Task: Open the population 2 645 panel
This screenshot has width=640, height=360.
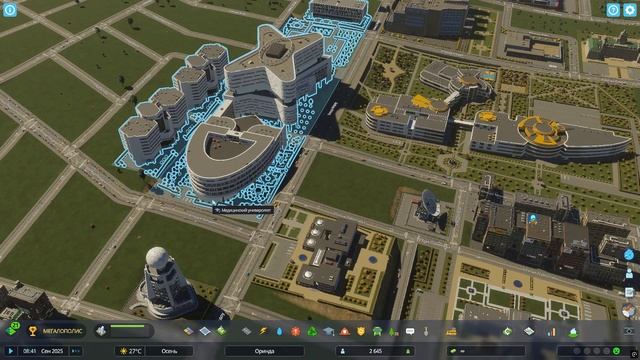Action: 375,351
